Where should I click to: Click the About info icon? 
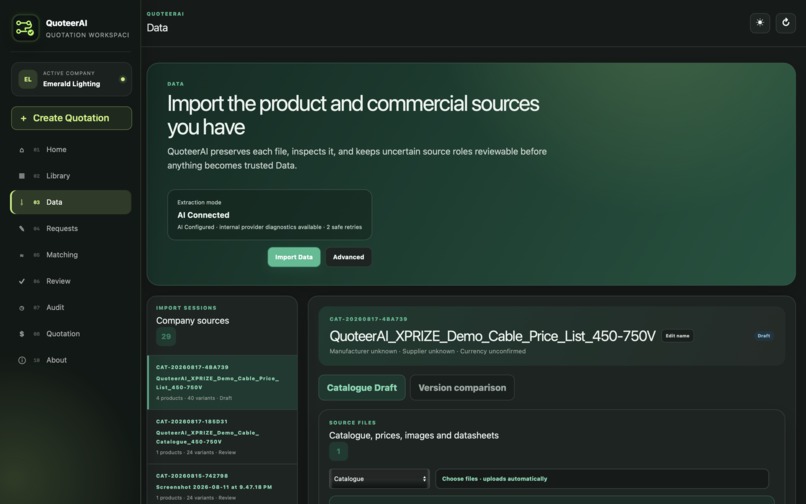coord(22,360)
